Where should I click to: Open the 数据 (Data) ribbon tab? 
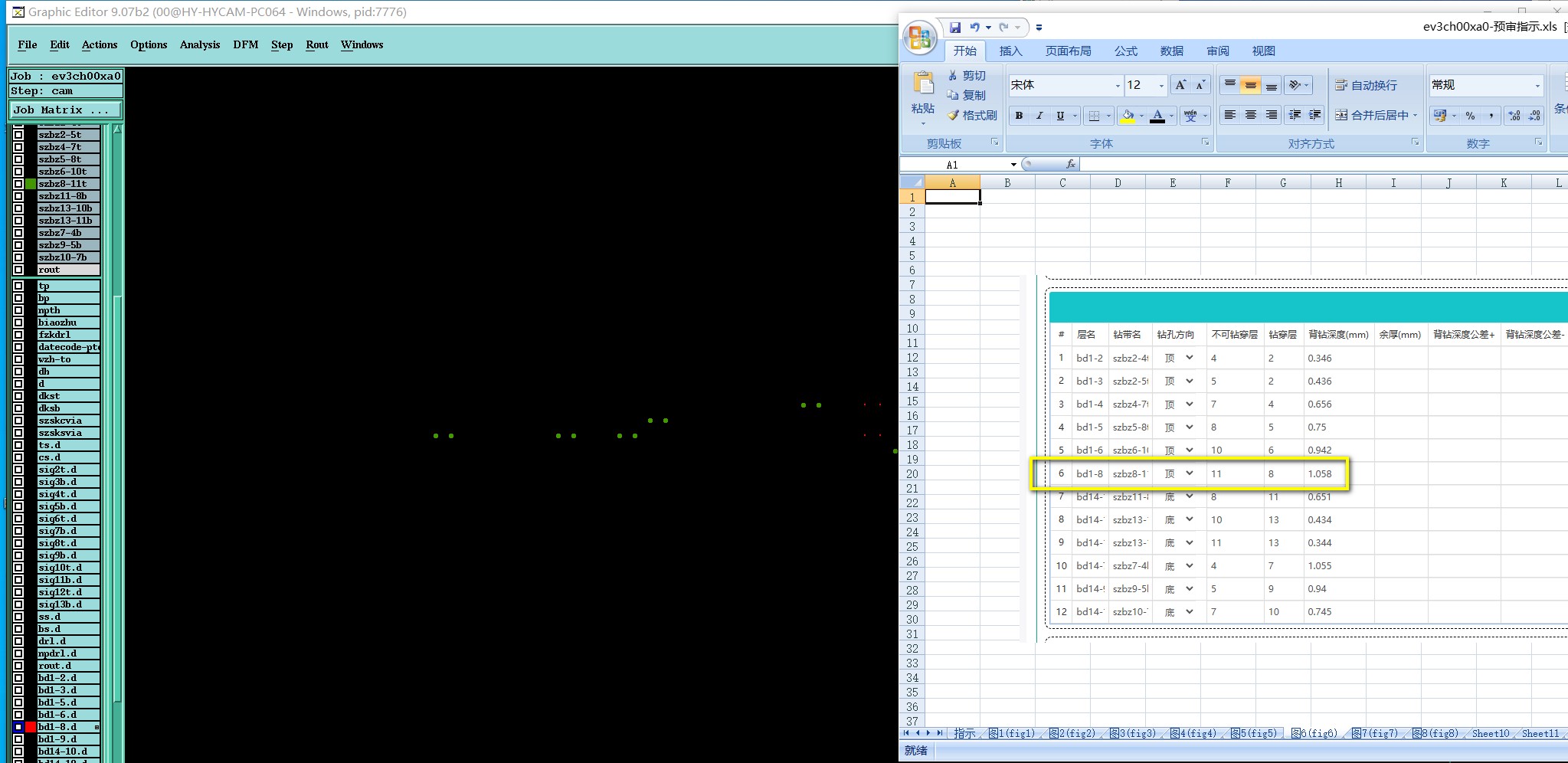point(1171,51)
